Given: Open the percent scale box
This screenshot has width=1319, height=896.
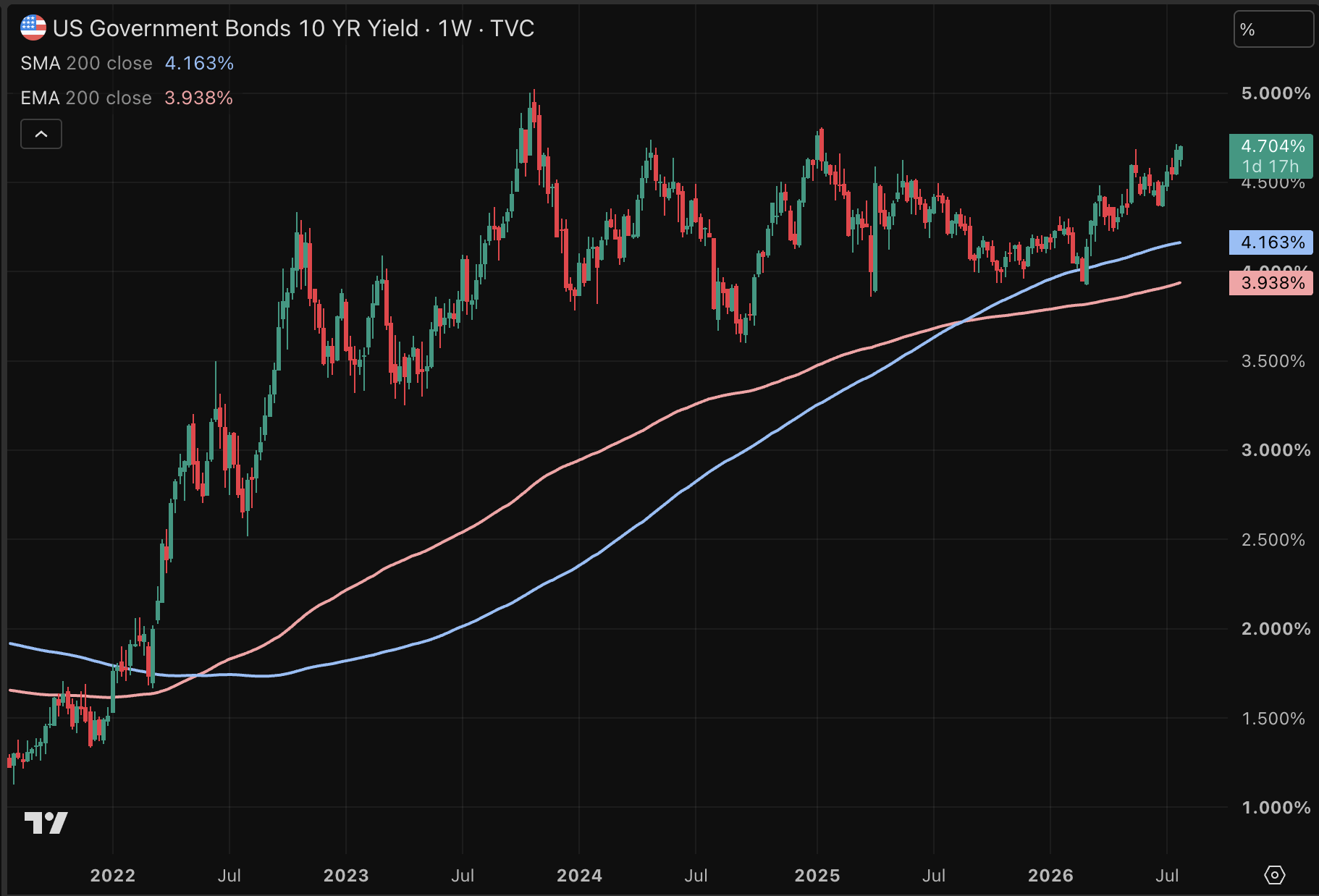Looking at the screenshot, I should click(1273, 30).
